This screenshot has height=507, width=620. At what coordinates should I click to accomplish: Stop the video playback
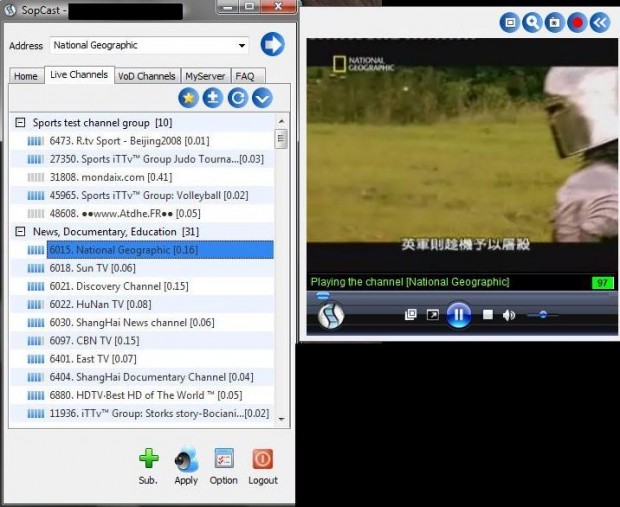pos(488,315)
